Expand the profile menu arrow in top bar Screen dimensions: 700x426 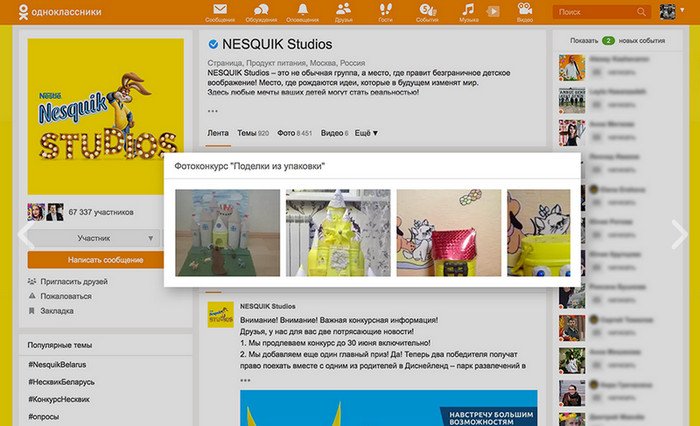coord(682,10)
